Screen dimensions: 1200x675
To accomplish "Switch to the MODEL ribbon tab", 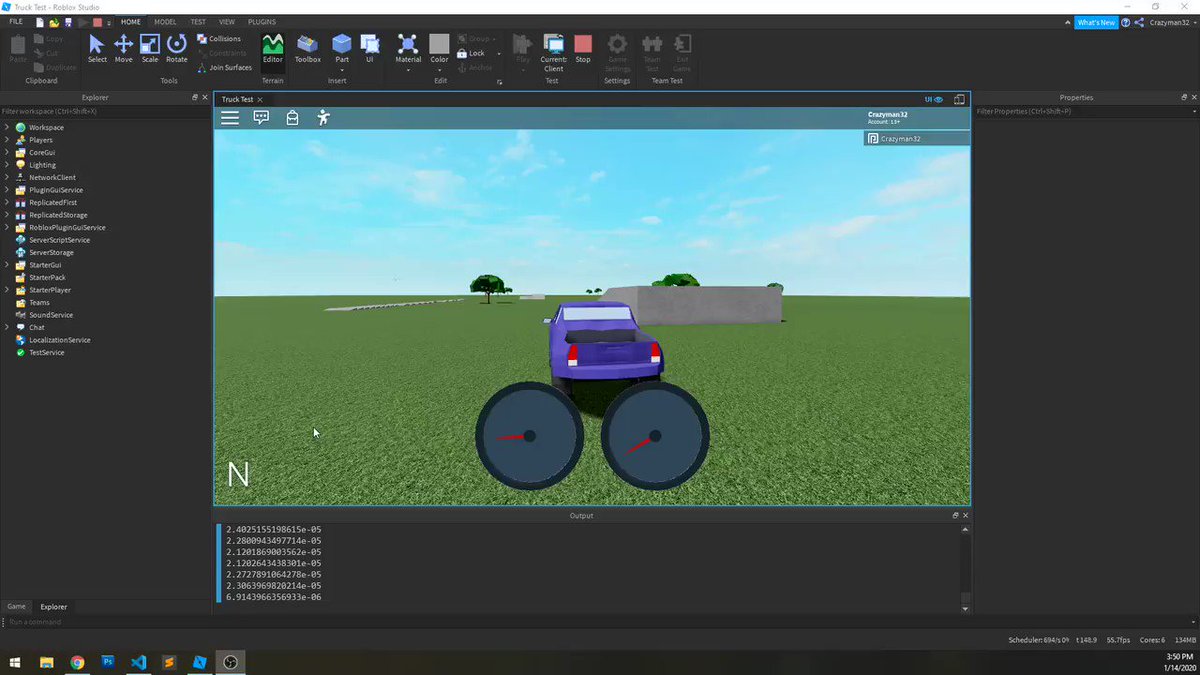I will point(165,21).
